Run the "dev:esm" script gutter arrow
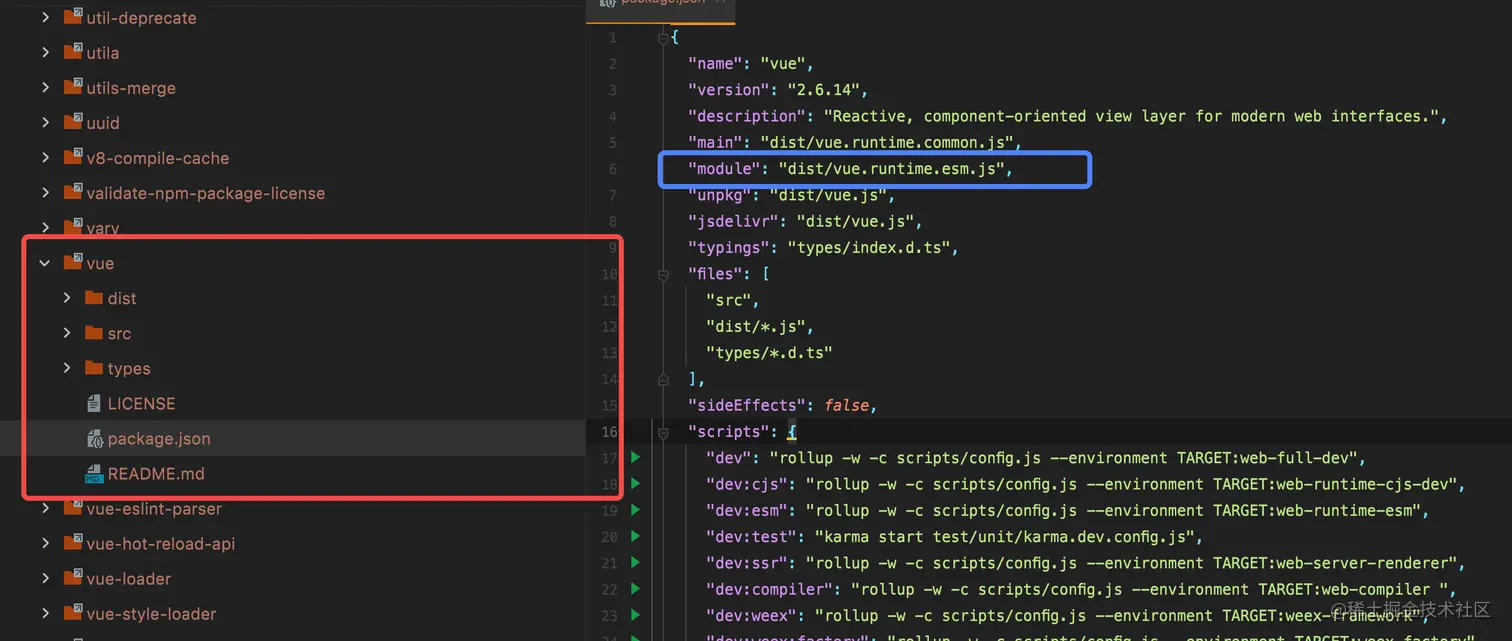The height and width of the screenshot is (641, 1512). [x=634, y=510]
